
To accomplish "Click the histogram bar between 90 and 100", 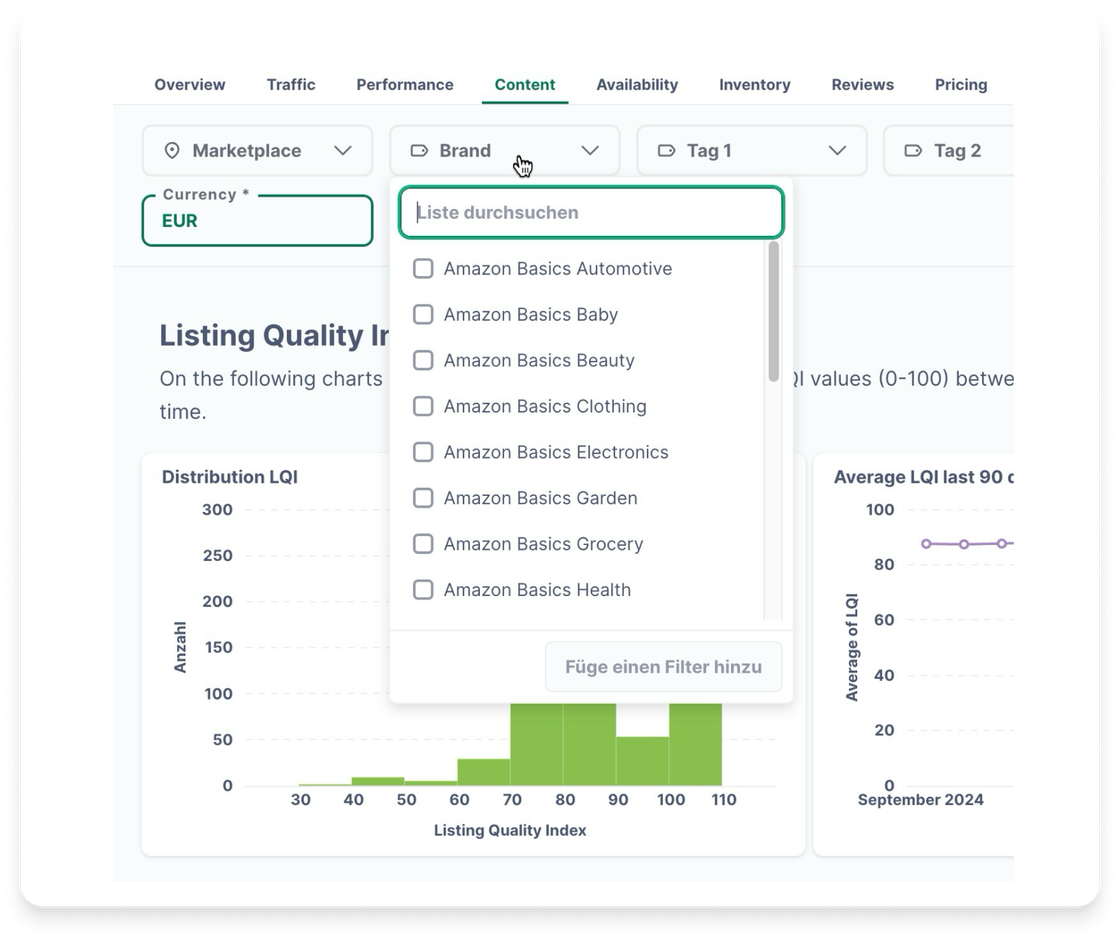I will [x=642, y=761].
